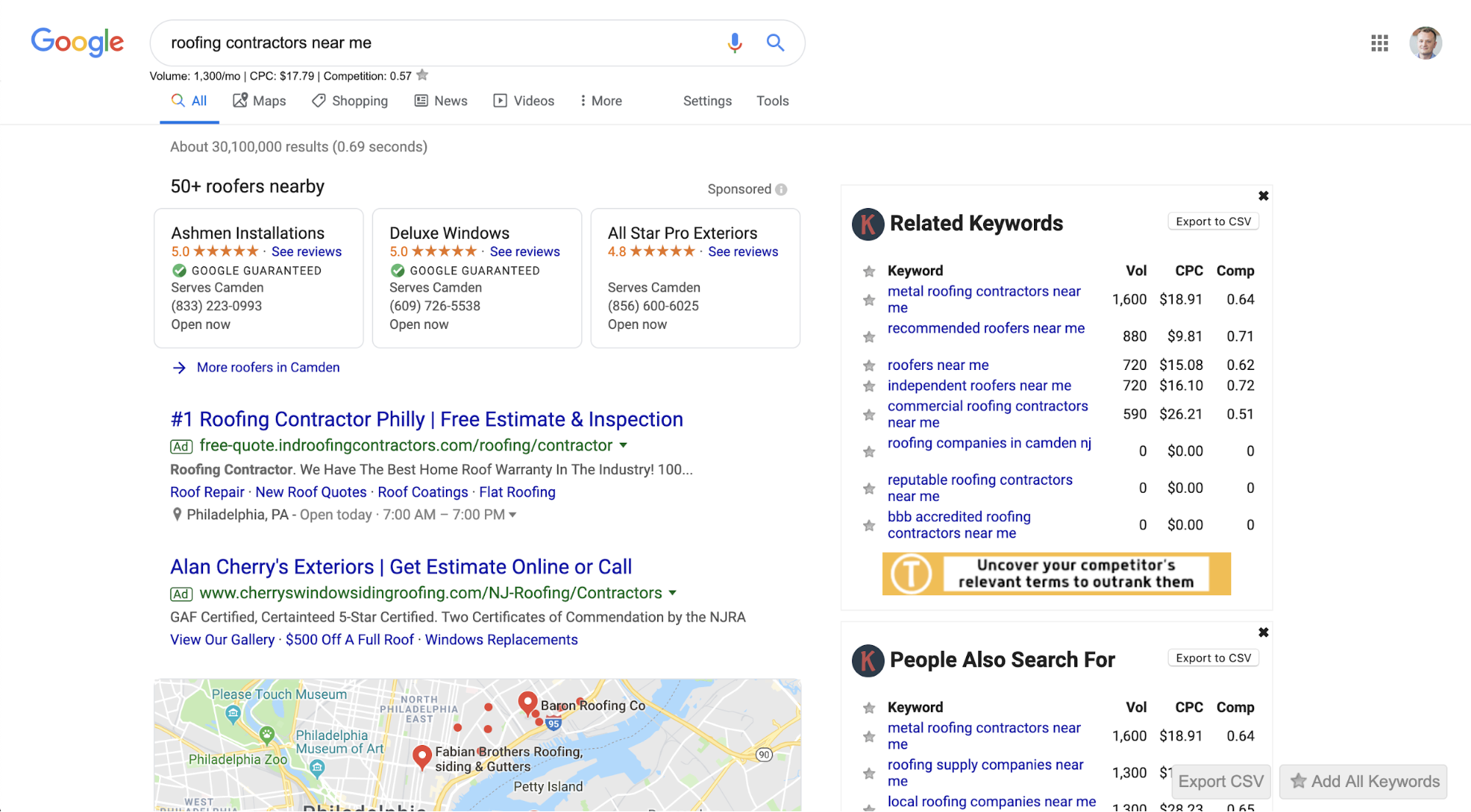Switch to the Videos tab
Image resolution: width=1471 pixels, height=812 pixels.
coord(523,101)
